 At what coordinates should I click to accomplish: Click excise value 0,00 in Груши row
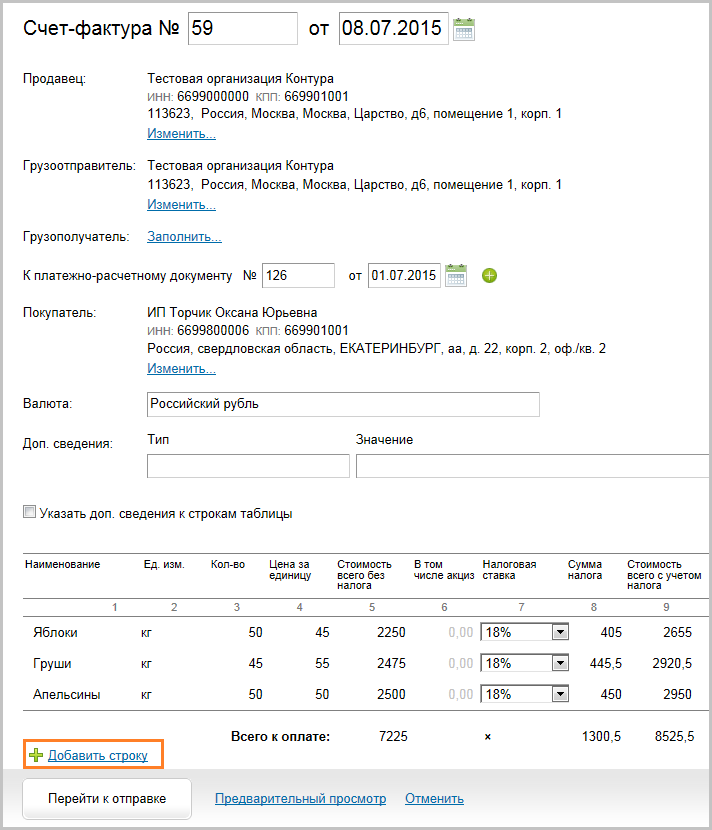point(461,663)
